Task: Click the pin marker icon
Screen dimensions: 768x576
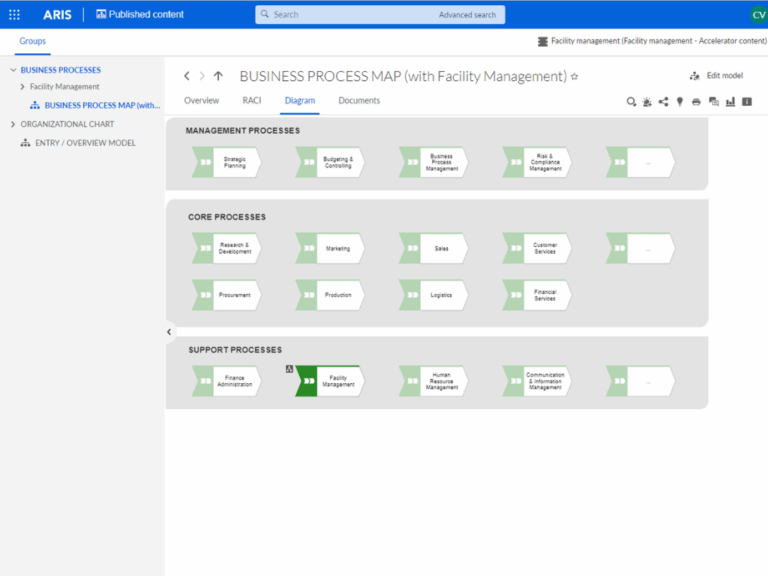Action: 680,102
